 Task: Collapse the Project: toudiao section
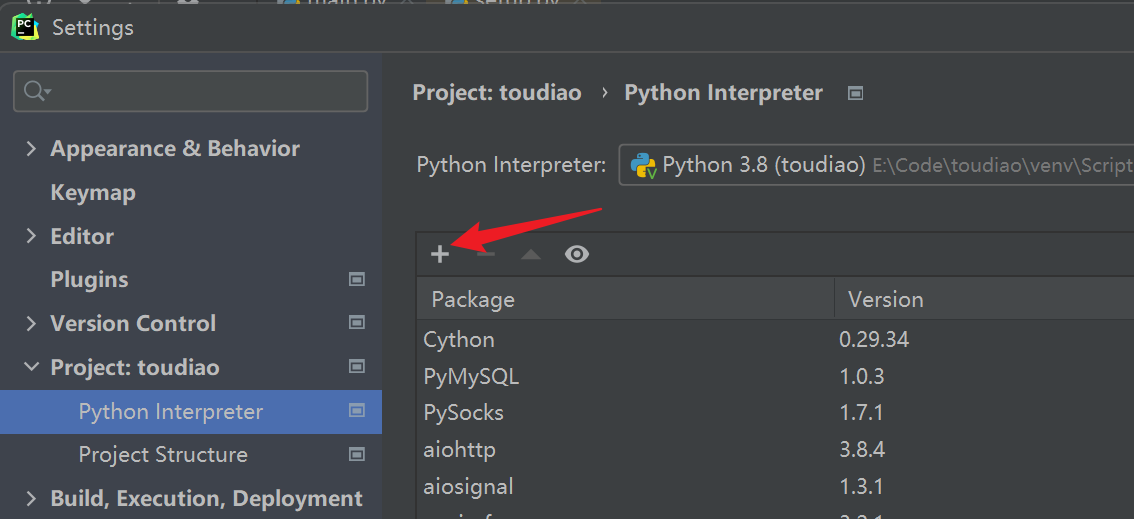tap(31, 368)
